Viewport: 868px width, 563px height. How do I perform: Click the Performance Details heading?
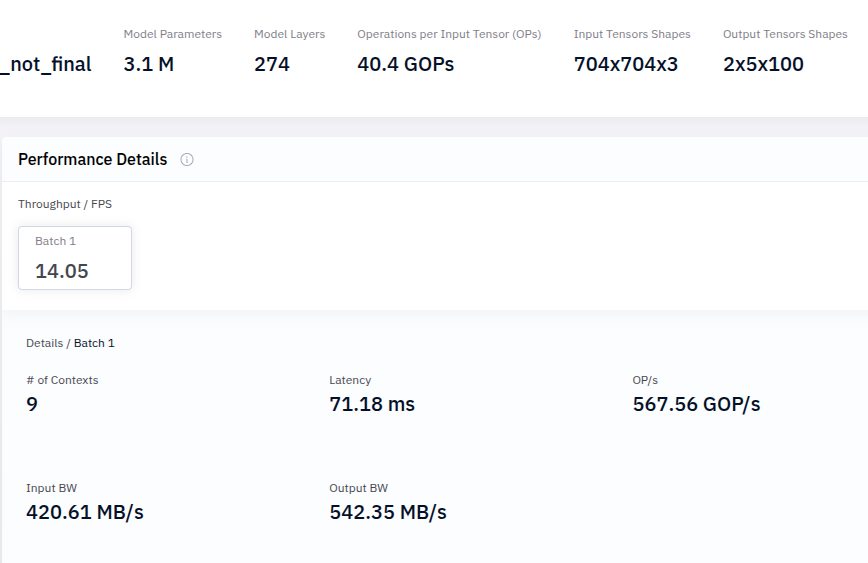[x=93, y=160]
